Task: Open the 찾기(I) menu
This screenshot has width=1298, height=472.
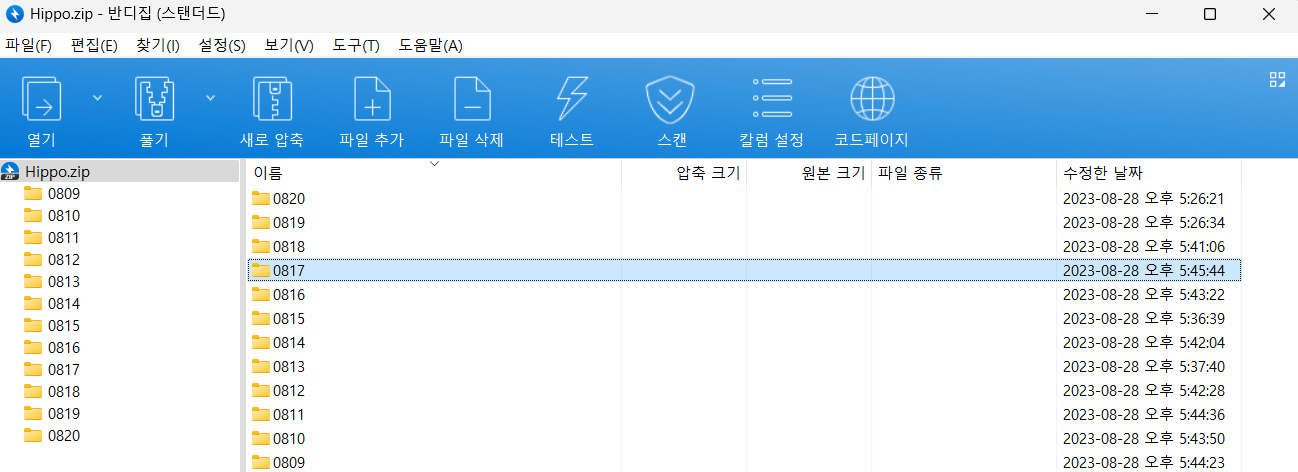Action: pyautogui.click(x=158, y=46)
